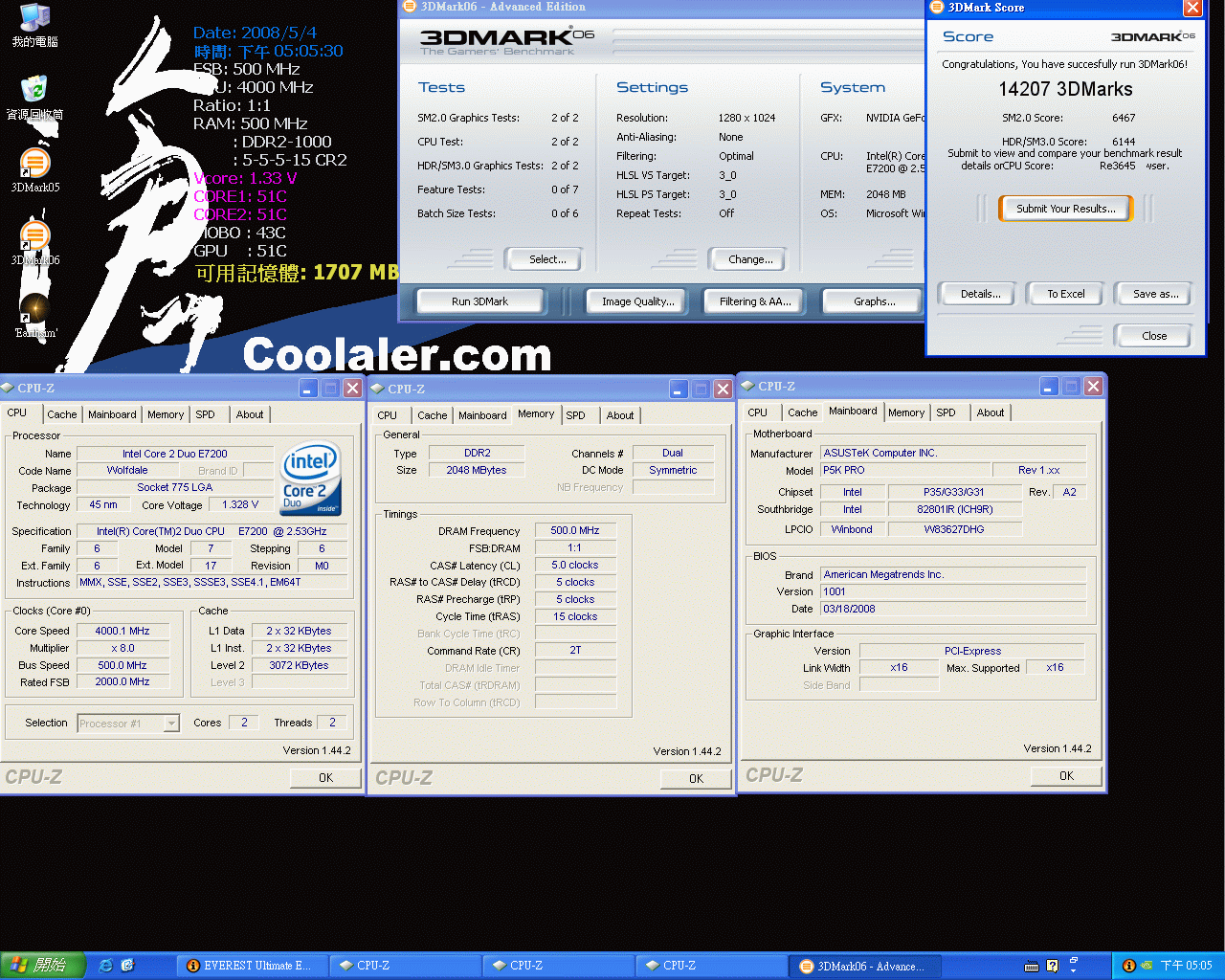
Task: Select the 資源回收筒 recycle bin icon
Action: pyautogui.click(x=34, y=97)
